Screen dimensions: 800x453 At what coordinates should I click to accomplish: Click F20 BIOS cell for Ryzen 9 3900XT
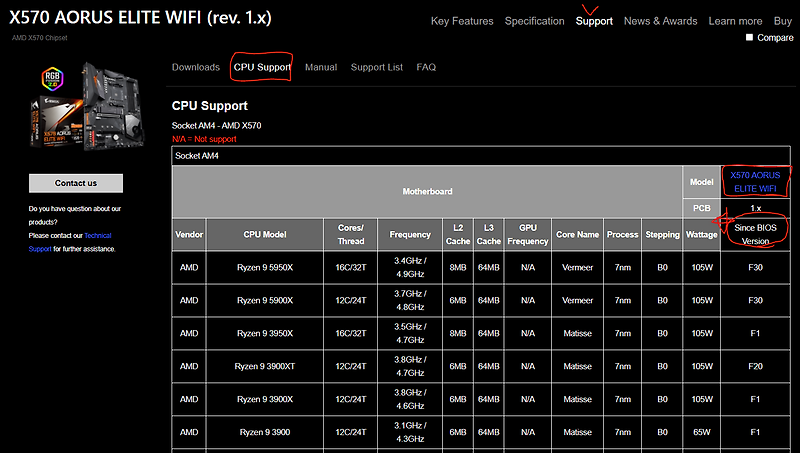click(x=755, y=366)
